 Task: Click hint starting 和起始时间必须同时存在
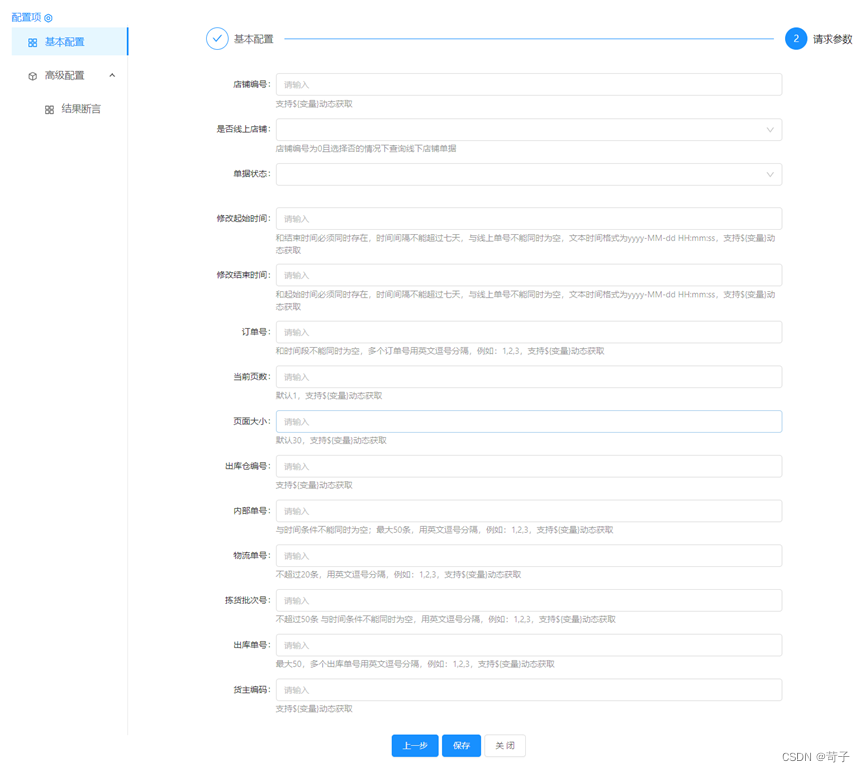[x=525, y=300]
